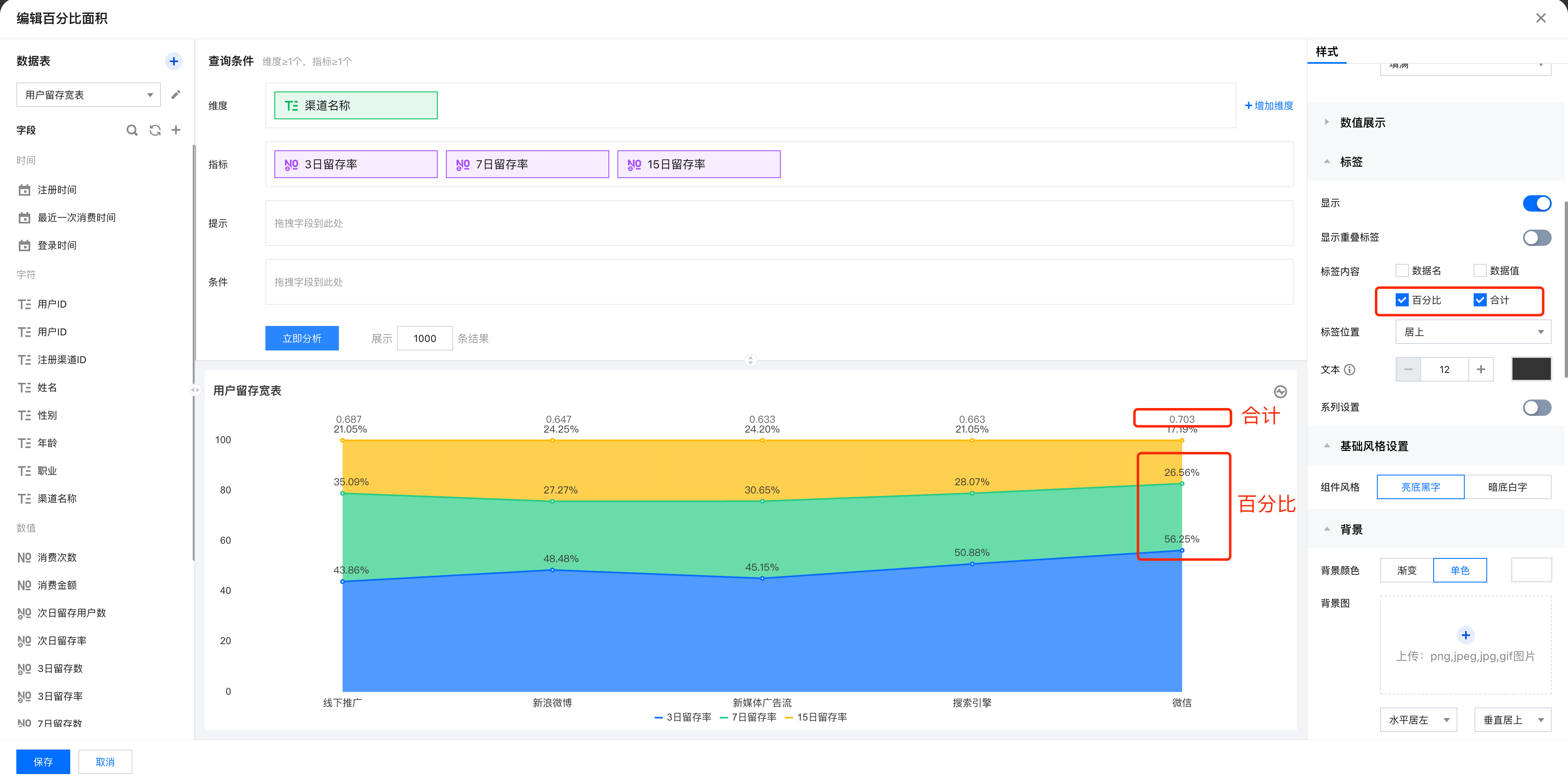Switch background color to 渐变
Image resolution: width=1568 pixels, height=781 pixels.
point(1407,570)
